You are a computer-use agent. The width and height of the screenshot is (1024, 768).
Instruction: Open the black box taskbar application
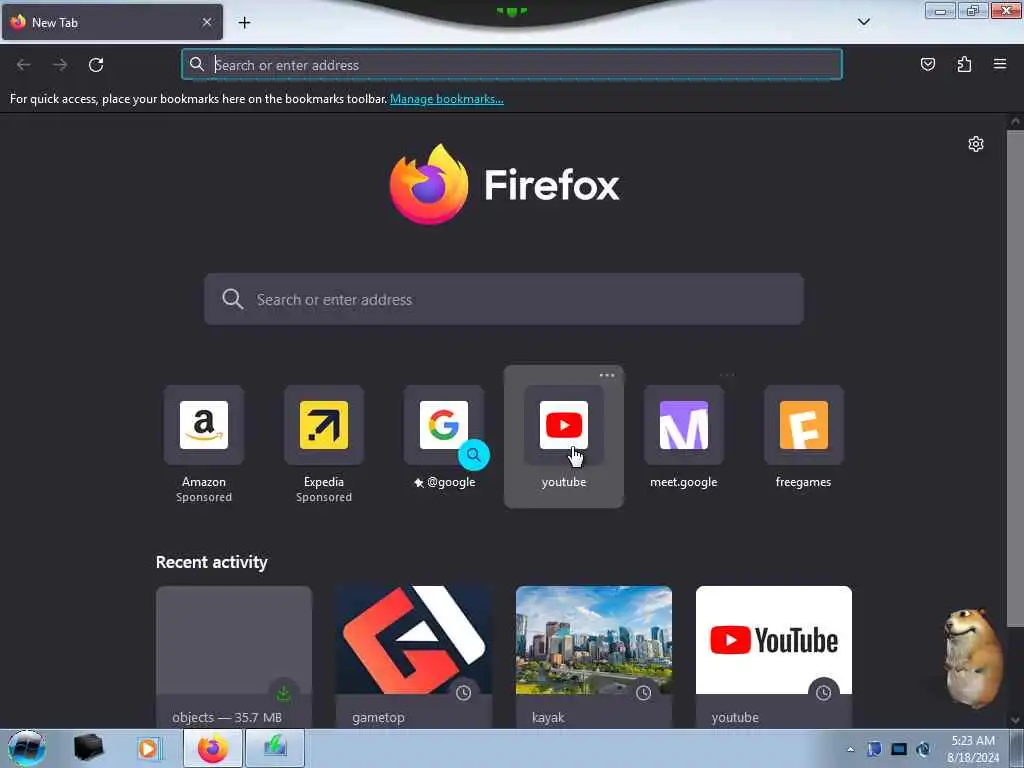[88, 748]
